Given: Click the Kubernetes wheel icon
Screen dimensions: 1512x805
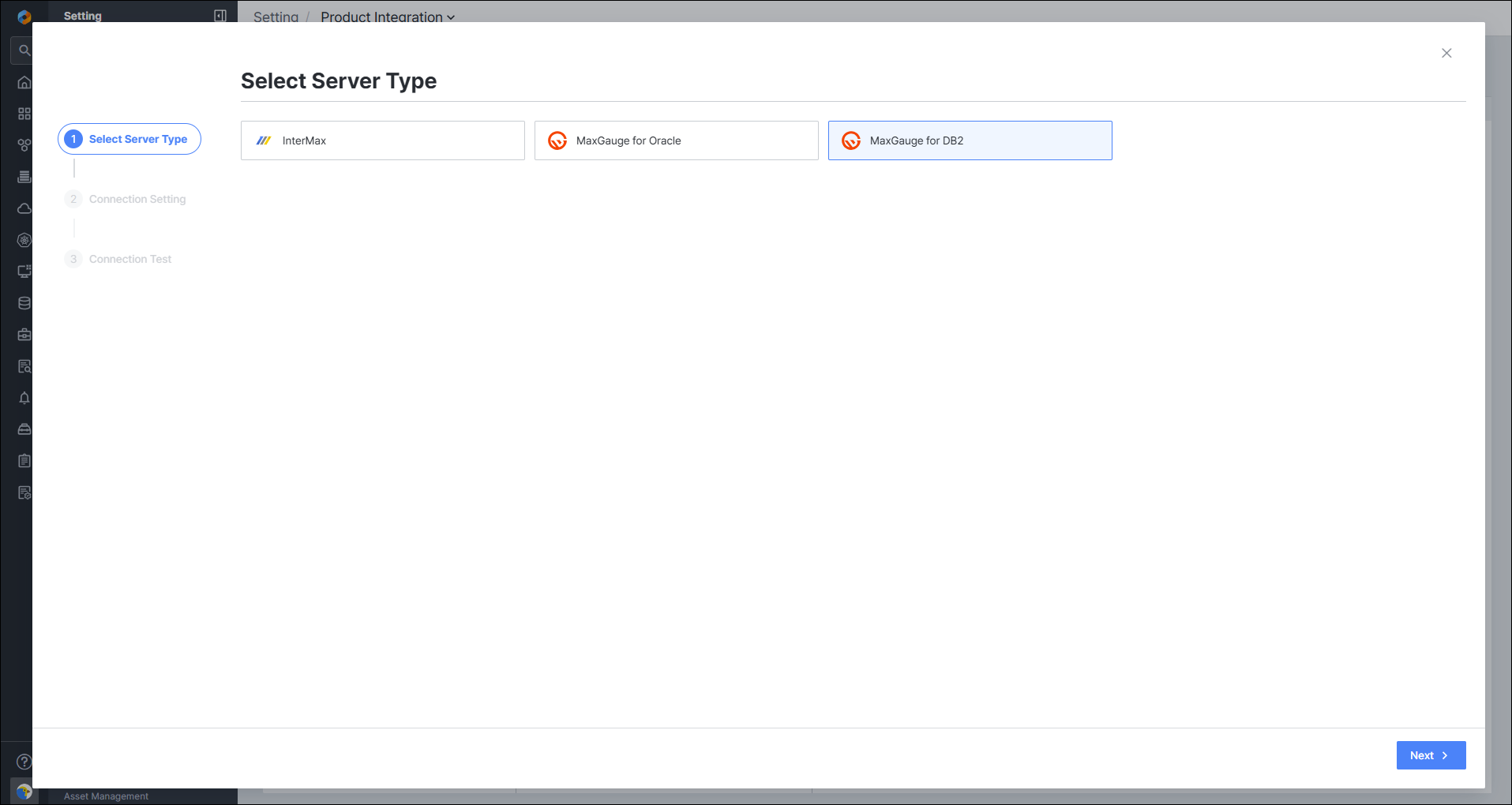Looking at the screenshot, I should (24, 240).
